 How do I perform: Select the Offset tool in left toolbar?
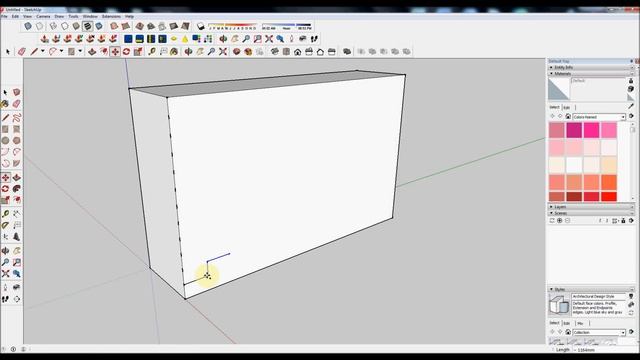tap(17, 200)
